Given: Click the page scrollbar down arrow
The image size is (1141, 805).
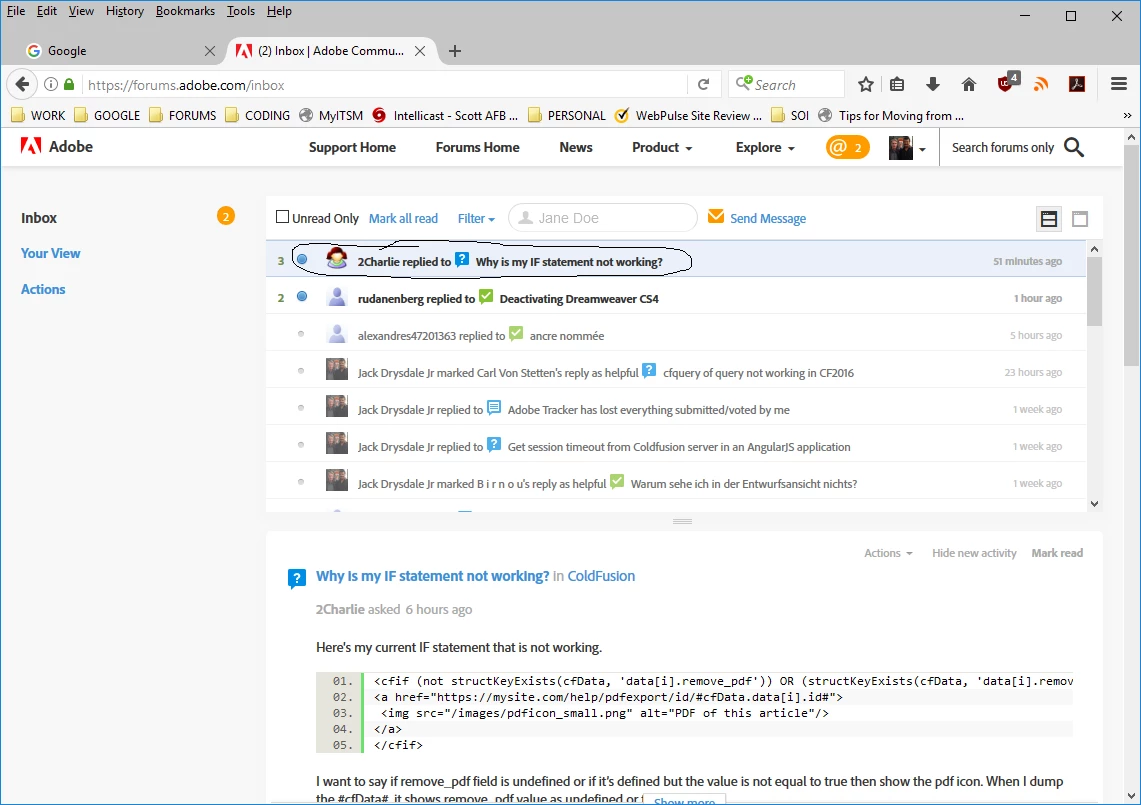Looking at the screenshot, I should 1131,796.
